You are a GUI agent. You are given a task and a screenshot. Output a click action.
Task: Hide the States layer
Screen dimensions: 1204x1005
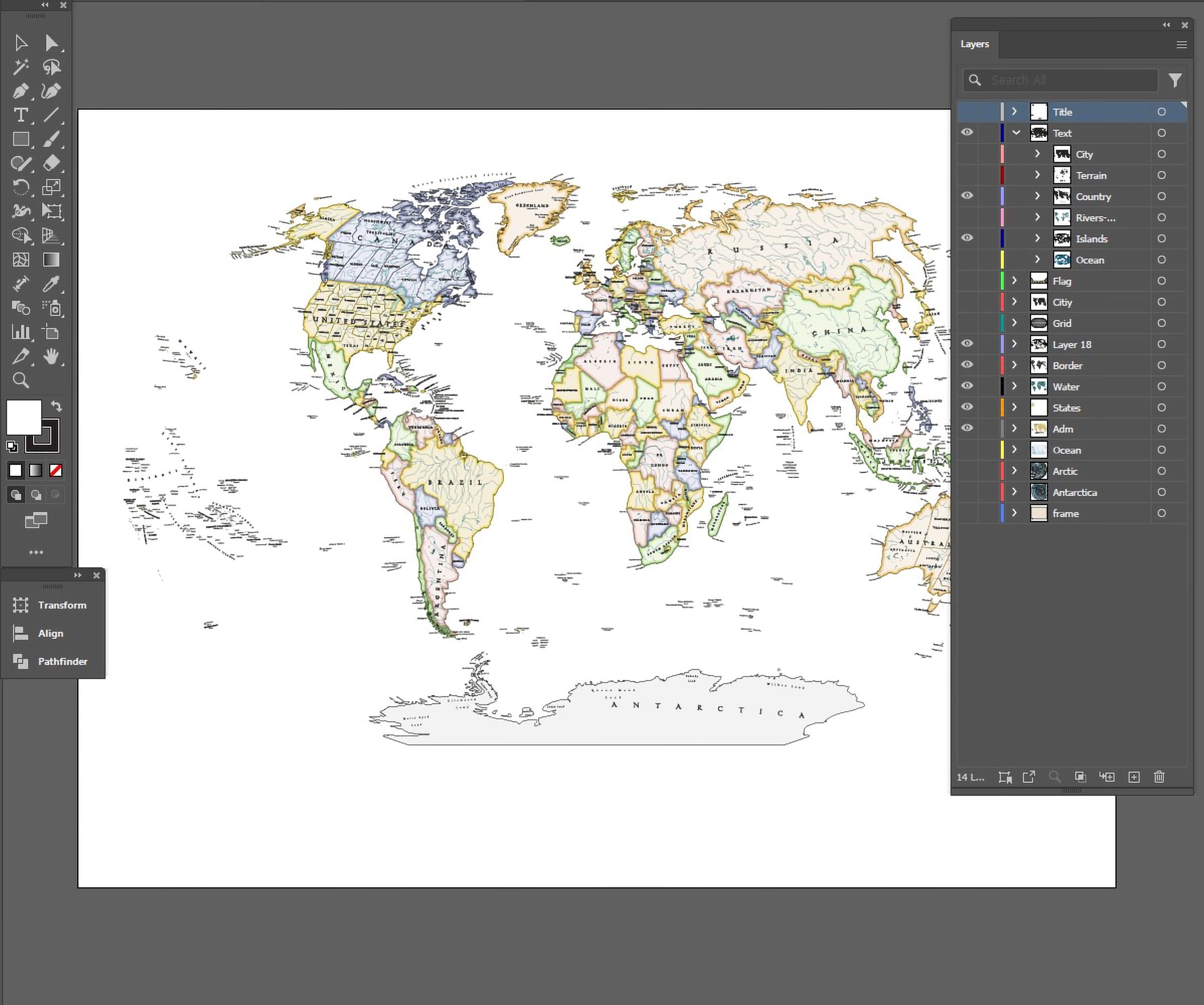[967, 407]
